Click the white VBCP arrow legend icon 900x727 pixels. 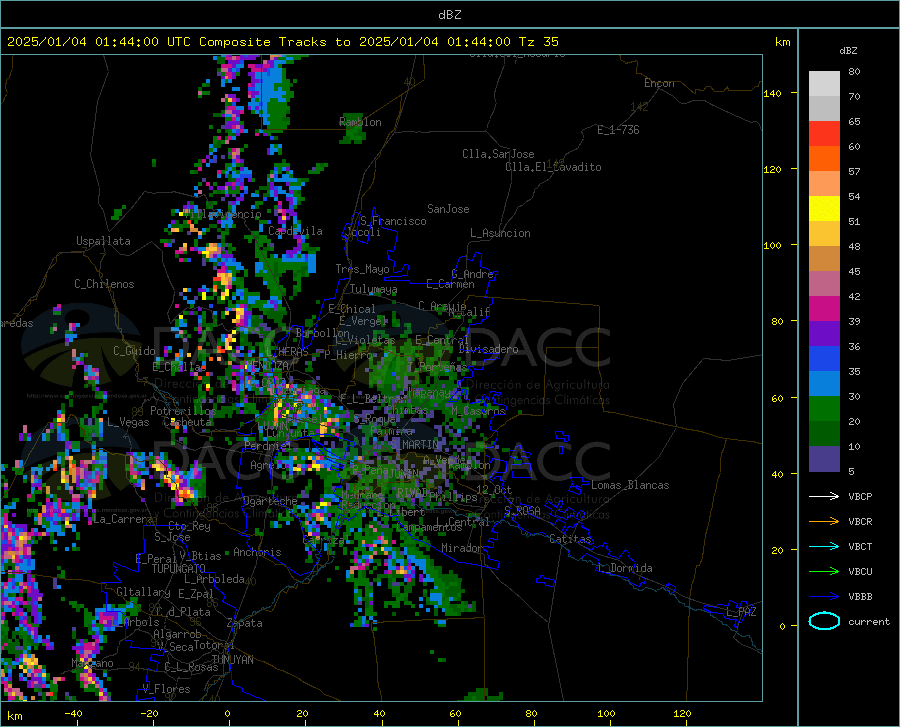pyautogui.click(x=824, y=496)
